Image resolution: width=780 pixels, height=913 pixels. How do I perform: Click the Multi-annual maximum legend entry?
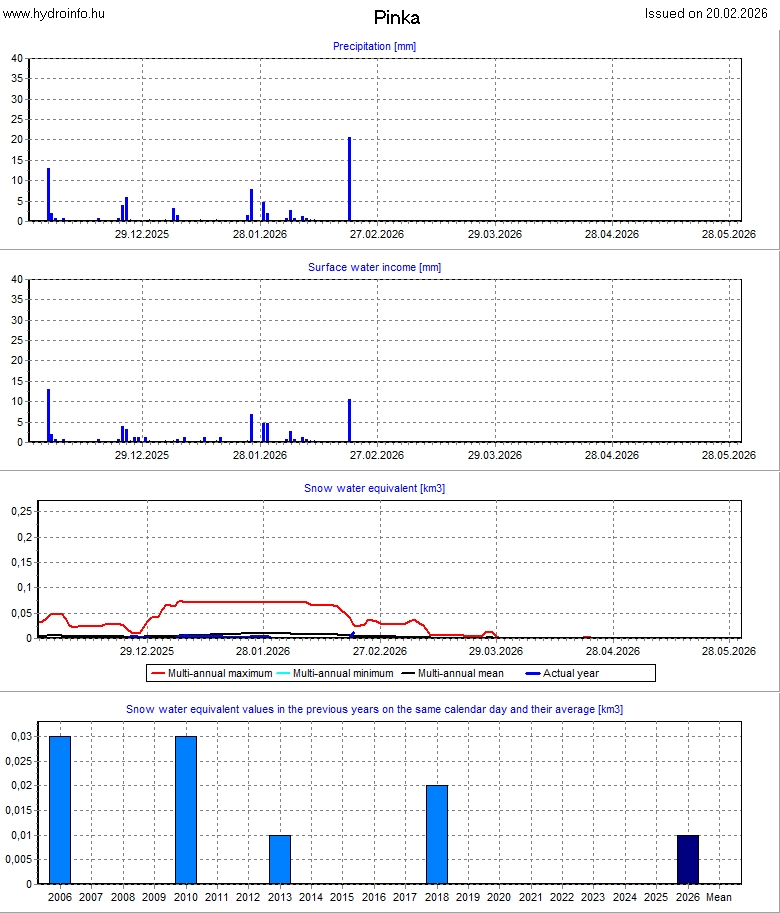(x=211, y=674)
